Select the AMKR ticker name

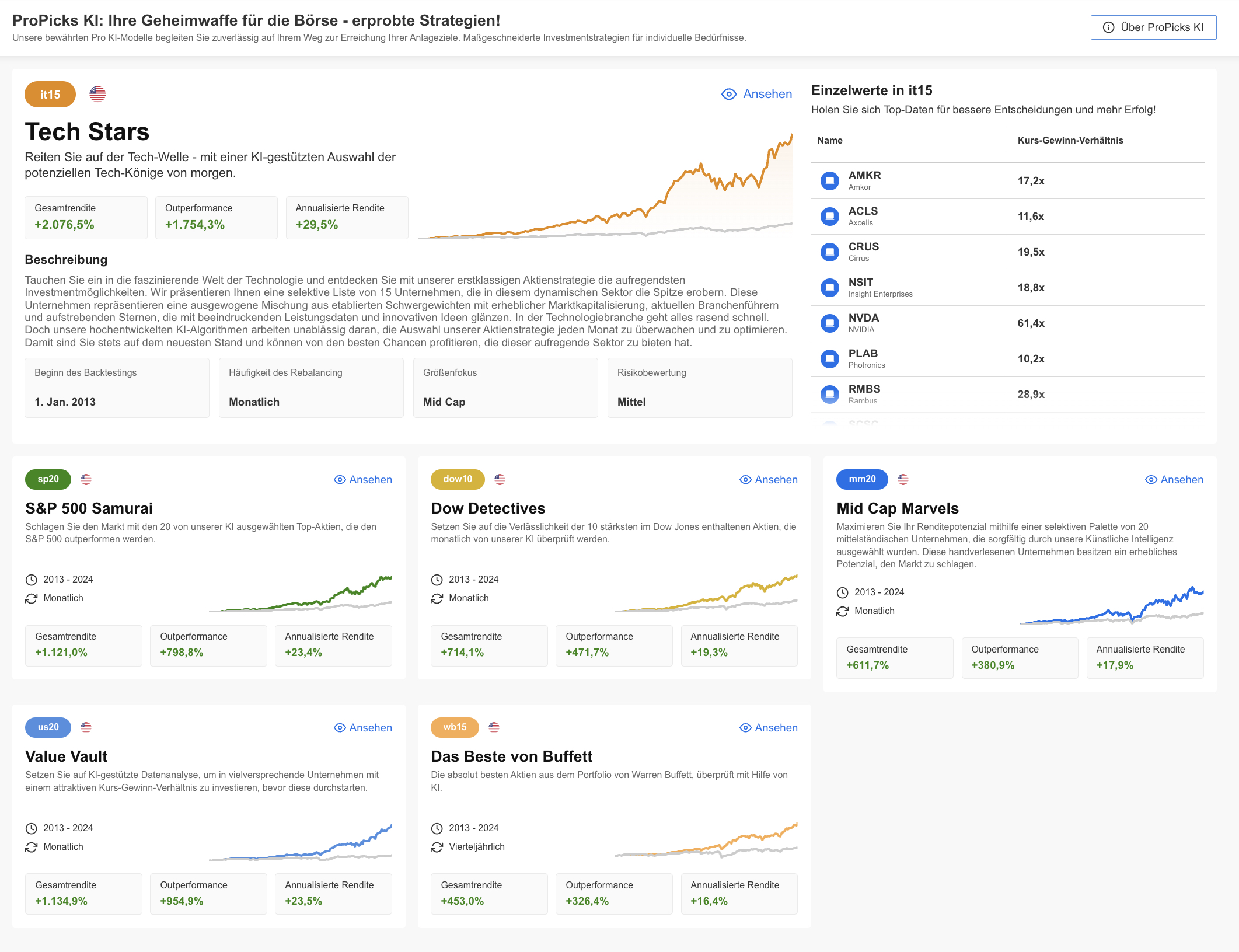[864, 176]
